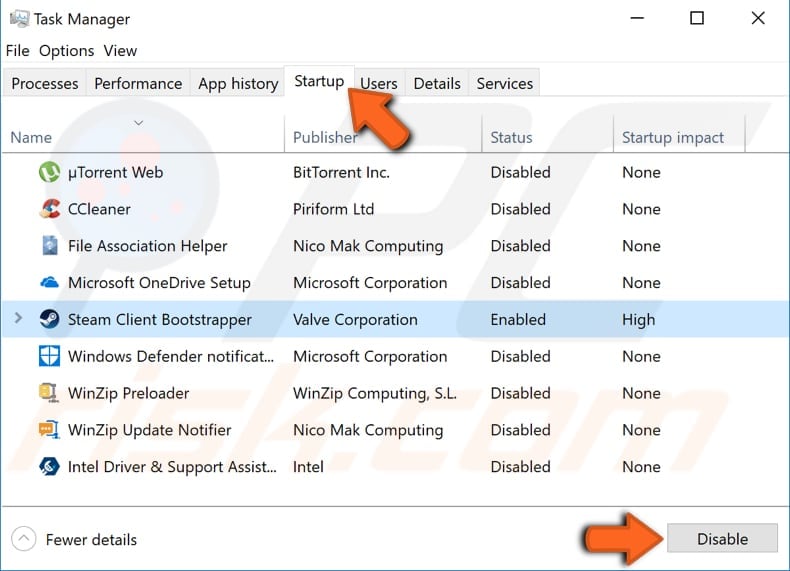Select Steam Client Bootstrapper name text

(160, 320)
